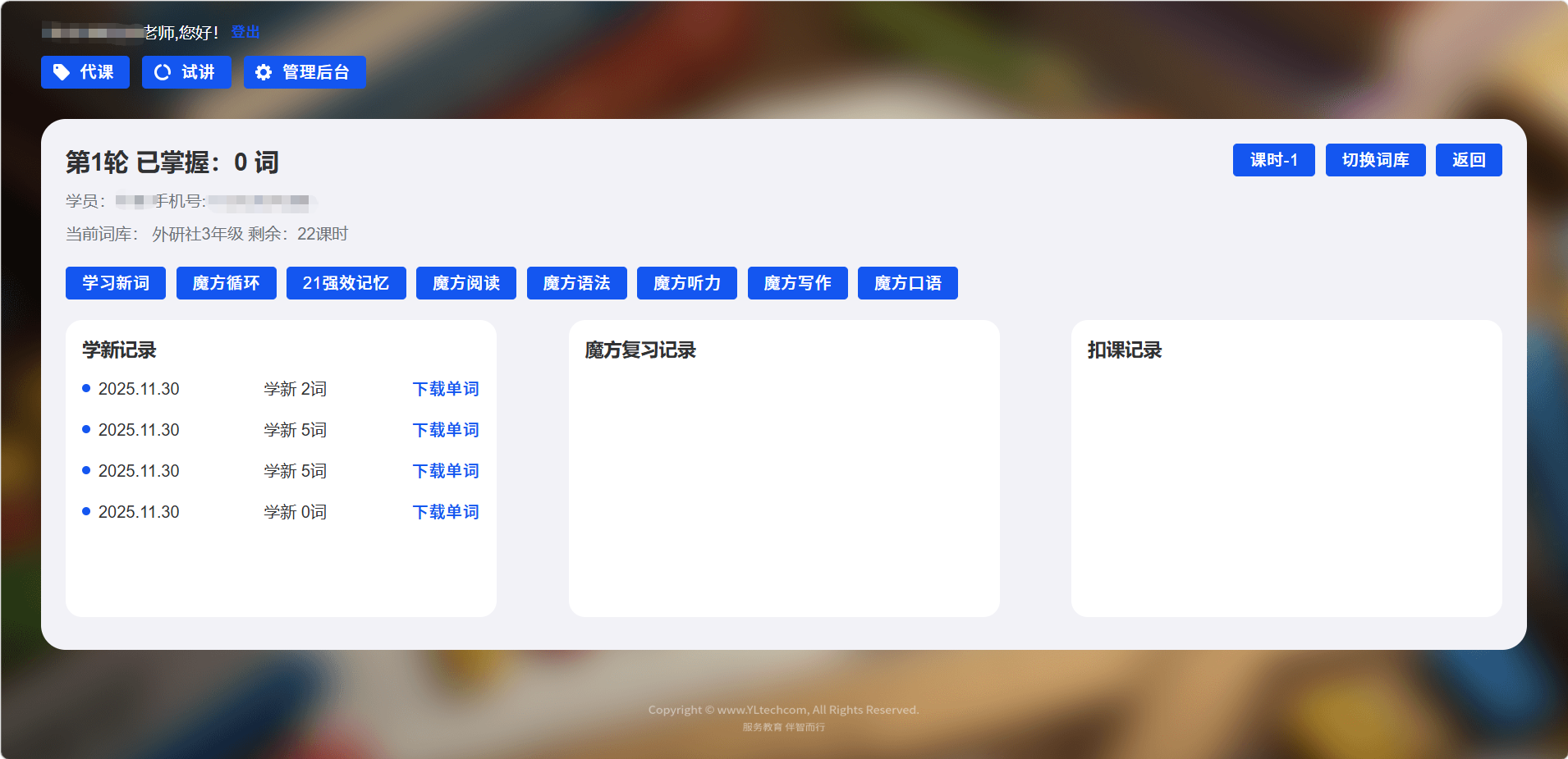Open the 魔方循环 module

(227, 283)
